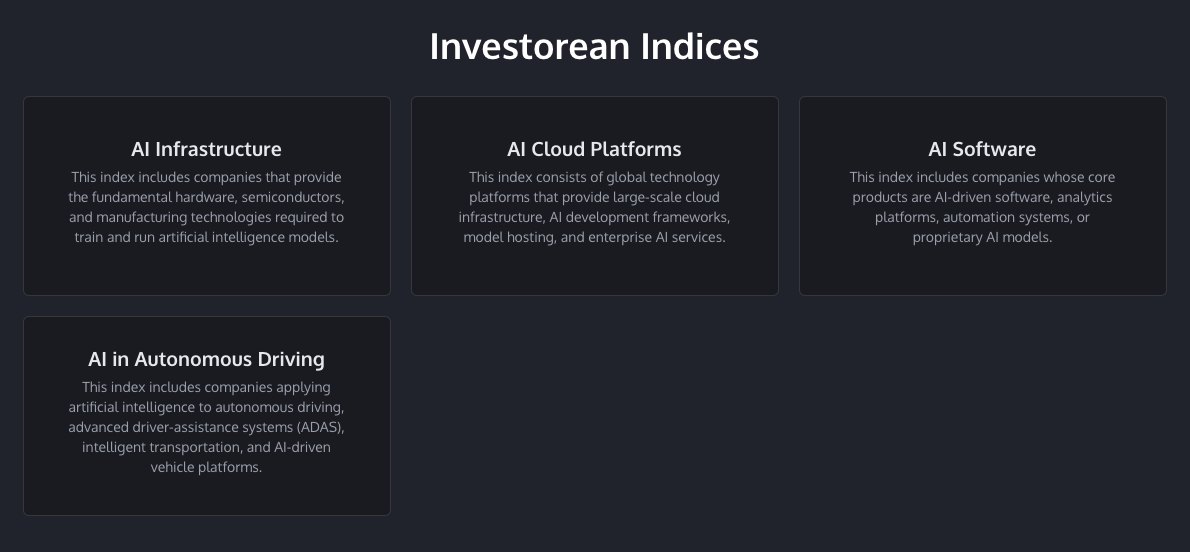Click the AI in Autonomous Driving title
1190x552 pixels.
pos(206,359)
